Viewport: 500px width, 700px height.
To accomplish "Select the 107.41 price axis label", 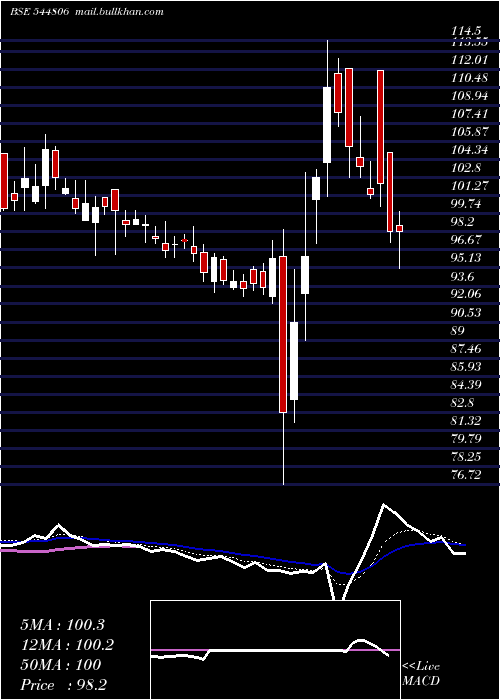I will tap(469, 114).
